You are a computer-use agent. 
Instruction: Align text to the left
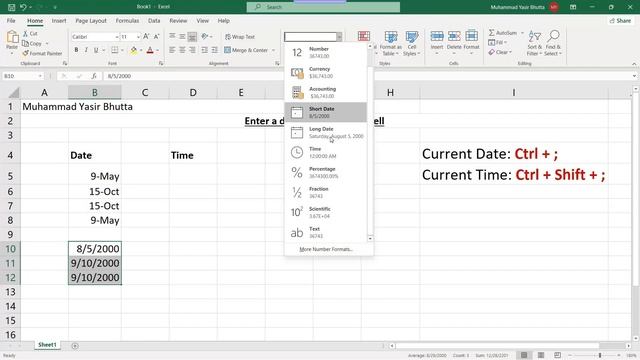pos(172,50)
